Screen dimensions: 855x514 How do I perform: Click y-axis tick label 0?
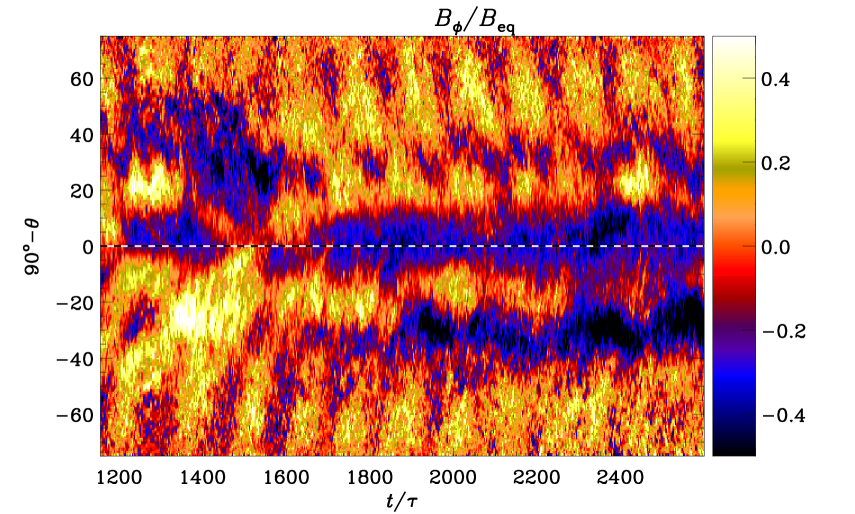pyautogui.click(x=88, y=247)
